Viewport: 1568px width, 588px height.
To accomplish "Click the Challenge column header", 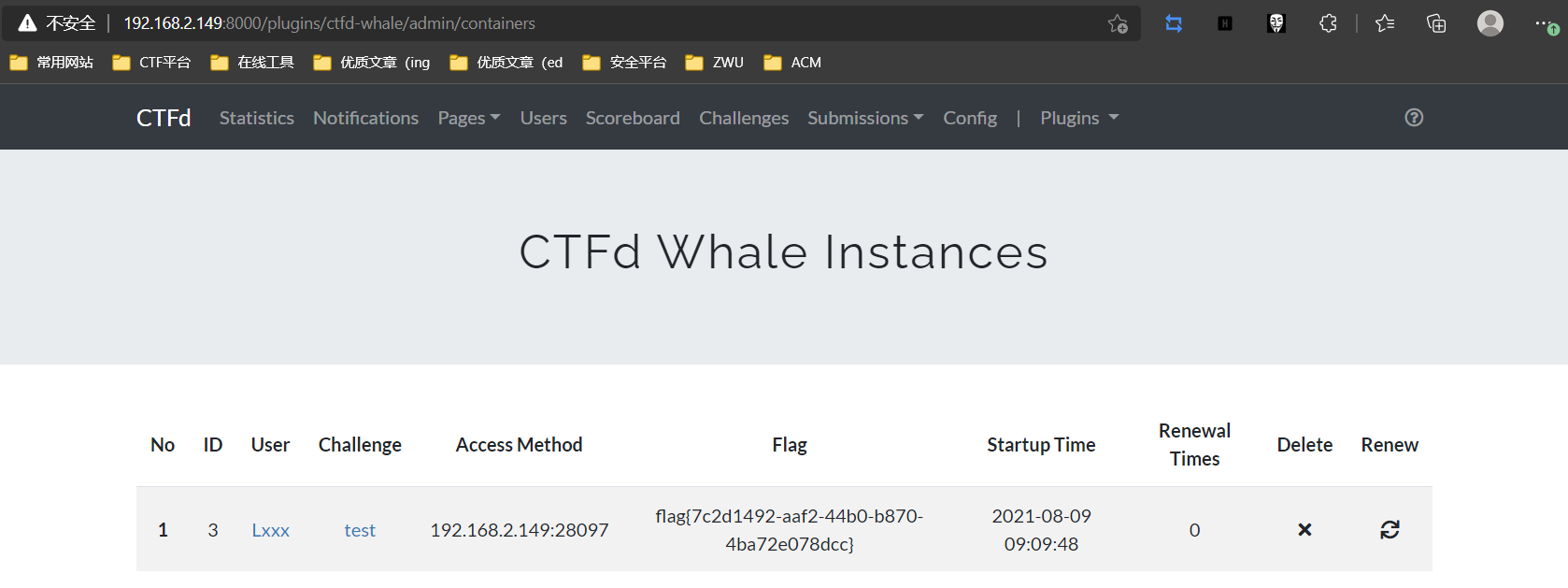I will (x=360, y=445).
